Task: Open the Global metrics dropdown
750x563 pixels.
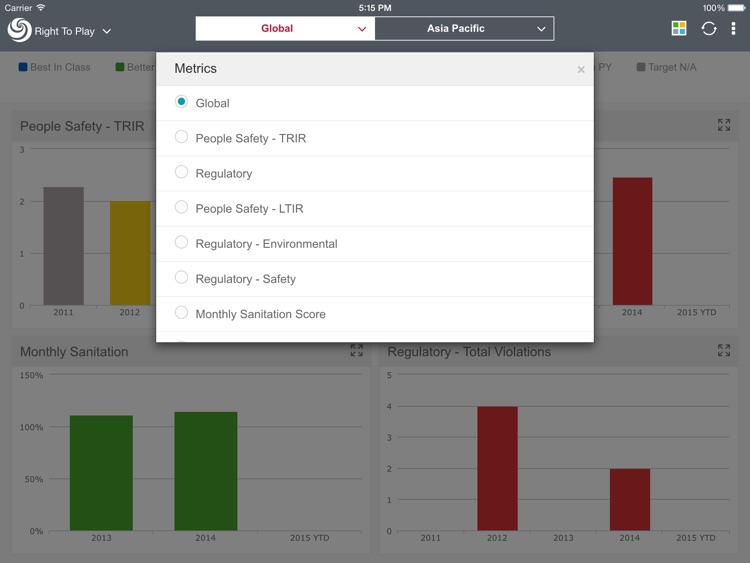Action: 285,29
